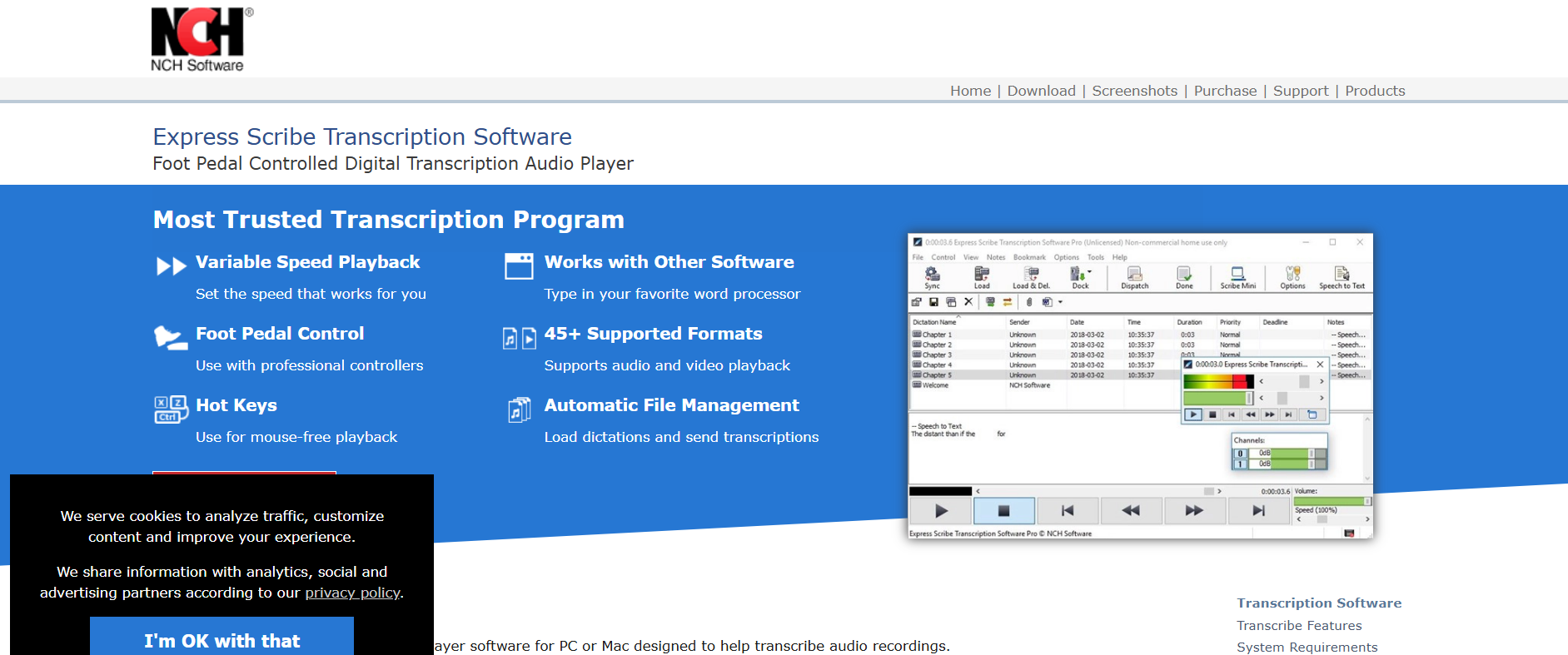This screenshot has height=655, width=1568.
Task: Click the 'Most Trusted Transcription Program' heading
Action: [388, 220]
